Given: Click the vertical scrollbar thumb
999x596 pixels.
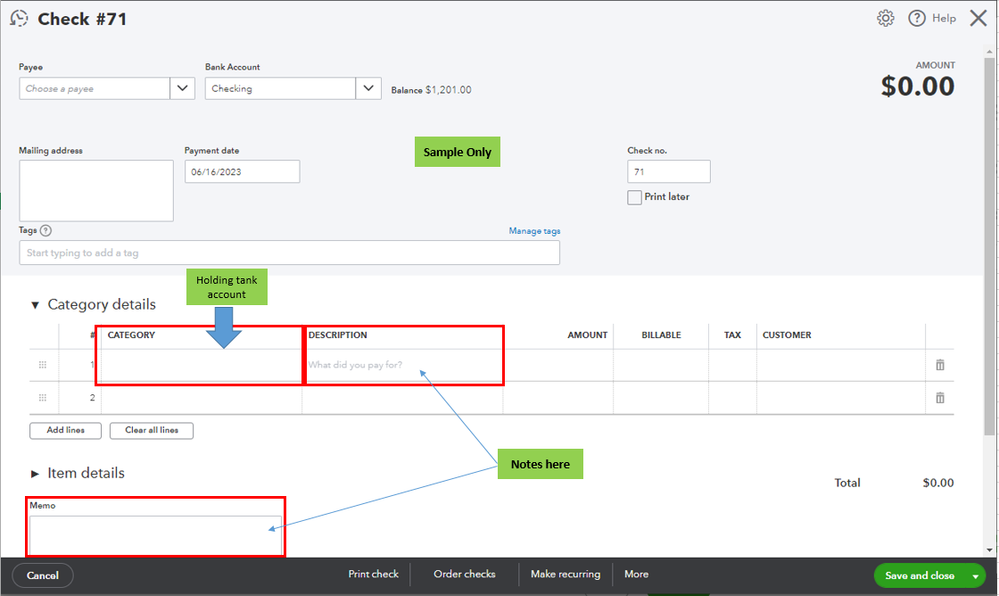Looking at the screenshot, I should pyautogui.click(x=989, y=245).
